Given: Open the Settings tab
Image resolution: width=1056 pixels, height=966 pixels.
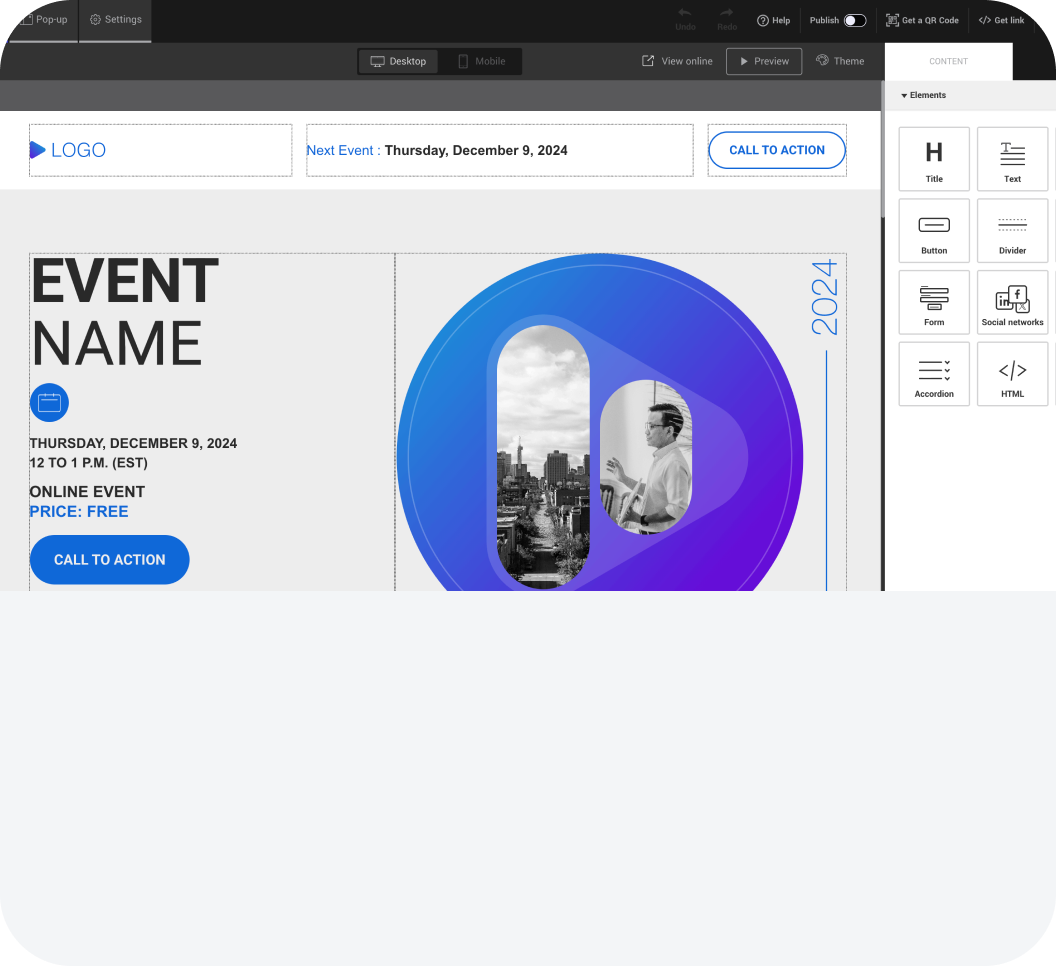Looking at the screenshot, I should point(115,20).
